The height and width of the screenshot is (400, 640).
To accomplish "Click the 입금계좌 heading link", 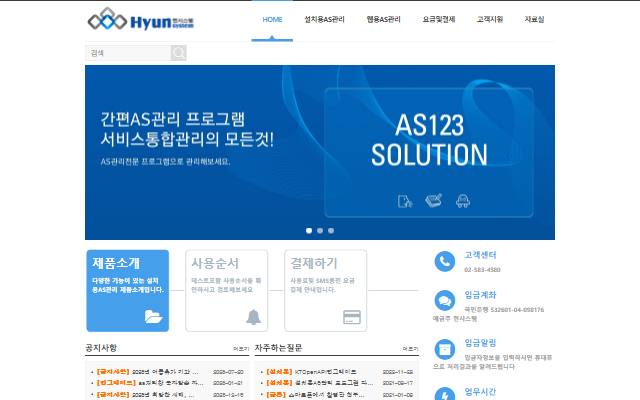I will click(480, 295).
